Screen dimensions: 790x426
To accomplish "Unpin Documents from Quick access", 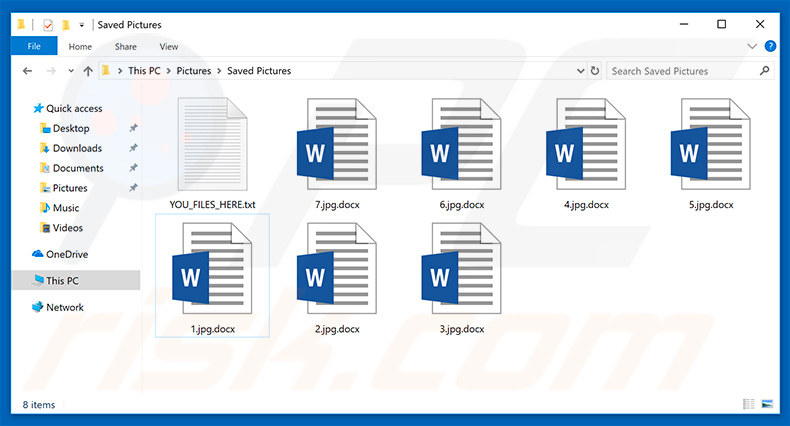I will (133, 168).
